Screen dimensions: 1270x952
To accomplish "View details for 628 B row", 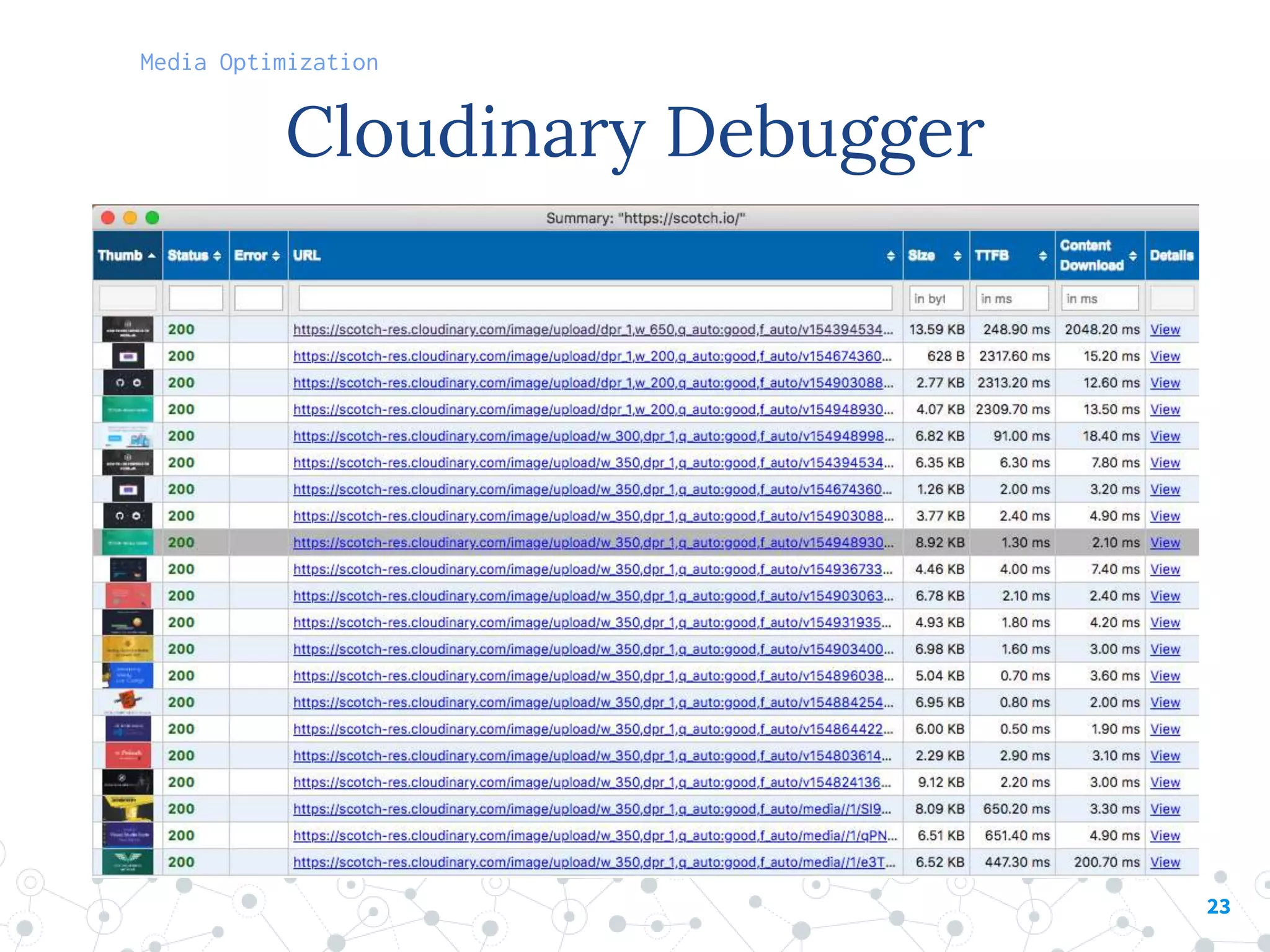I will [x=1165, y=356].
